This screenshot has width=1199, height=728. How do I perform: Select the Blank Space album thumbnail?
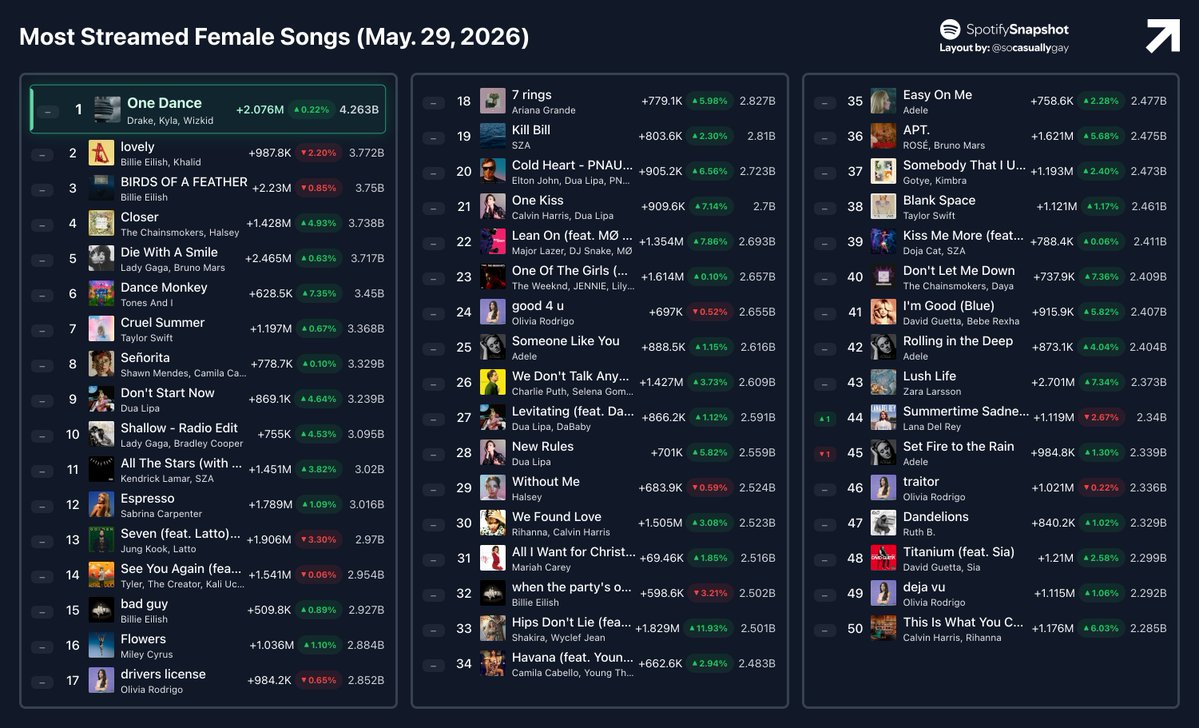pyautogui.click(x=883, y=206)
